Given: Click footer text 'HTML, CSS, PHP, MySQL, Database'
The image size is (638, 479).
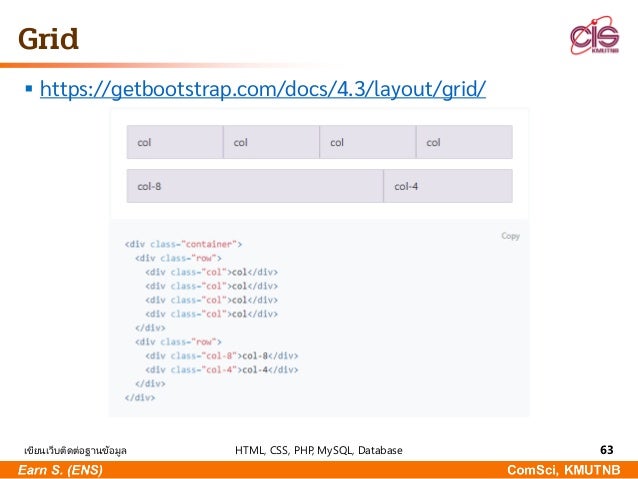Looking at the screenshot, I should click(319, 450).
